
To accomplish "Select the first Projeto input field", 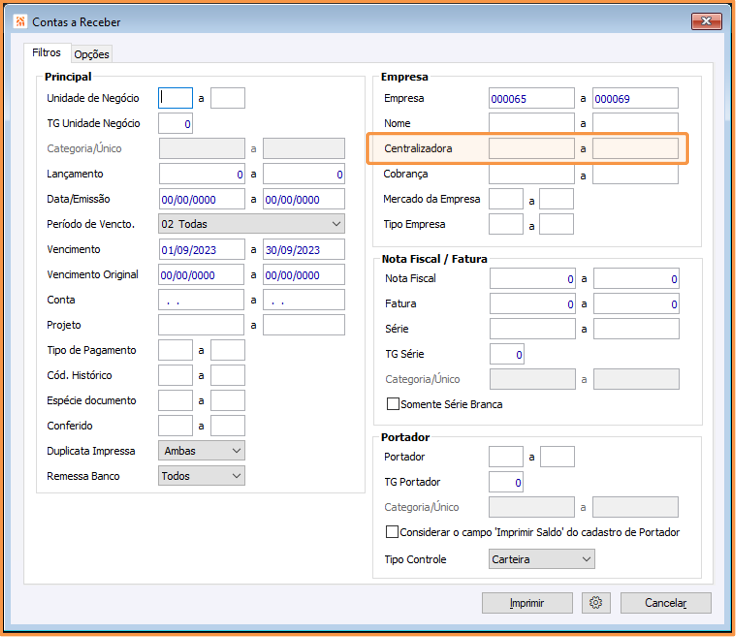I will [201, 325].
